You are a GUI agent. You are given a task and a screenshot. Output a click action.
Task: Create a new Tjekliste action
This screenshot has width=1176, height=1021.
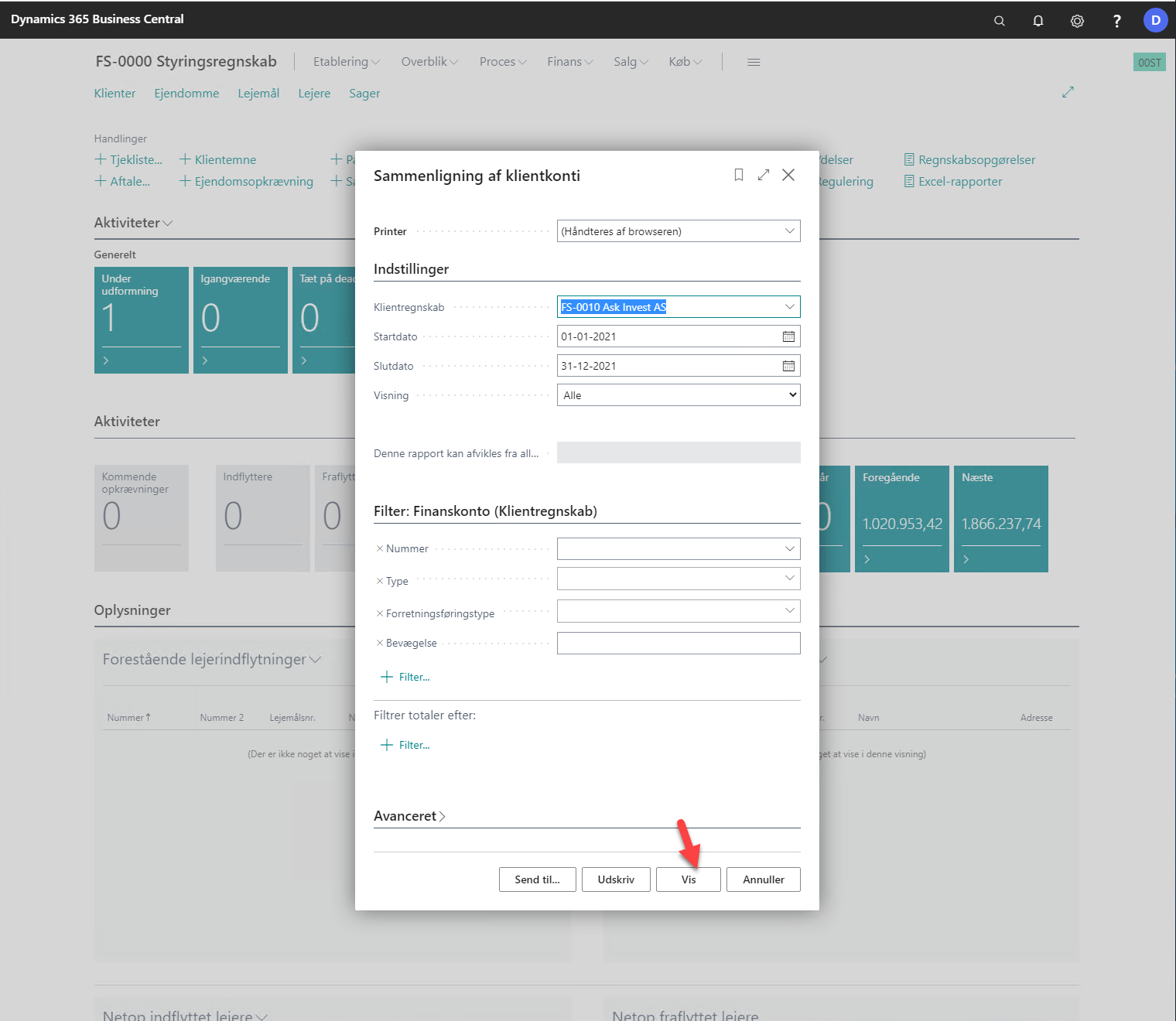pyautogui.click(x=128, y=159)
